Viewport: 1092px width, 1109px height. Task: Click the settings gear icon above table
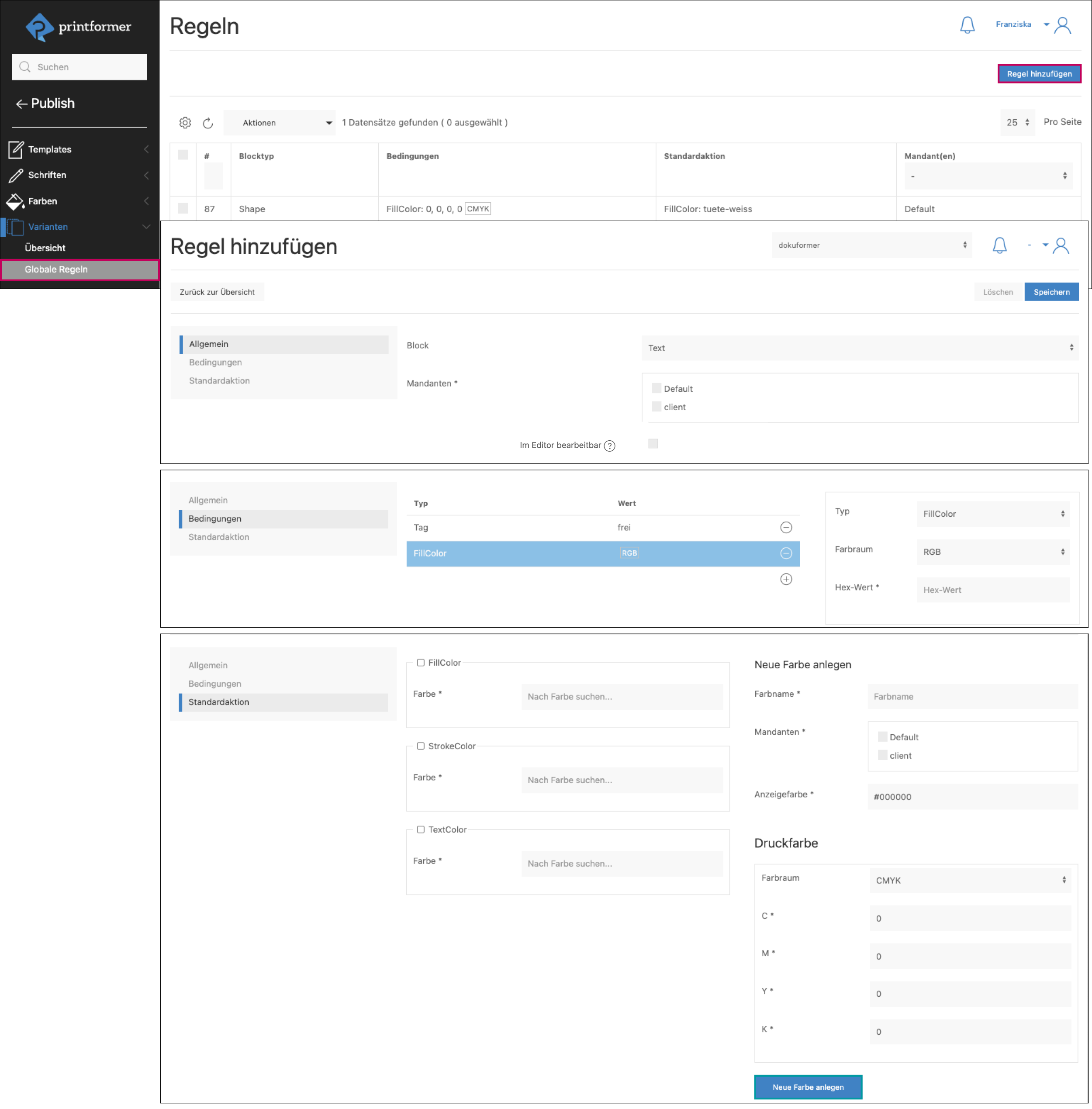coord(185,123)
